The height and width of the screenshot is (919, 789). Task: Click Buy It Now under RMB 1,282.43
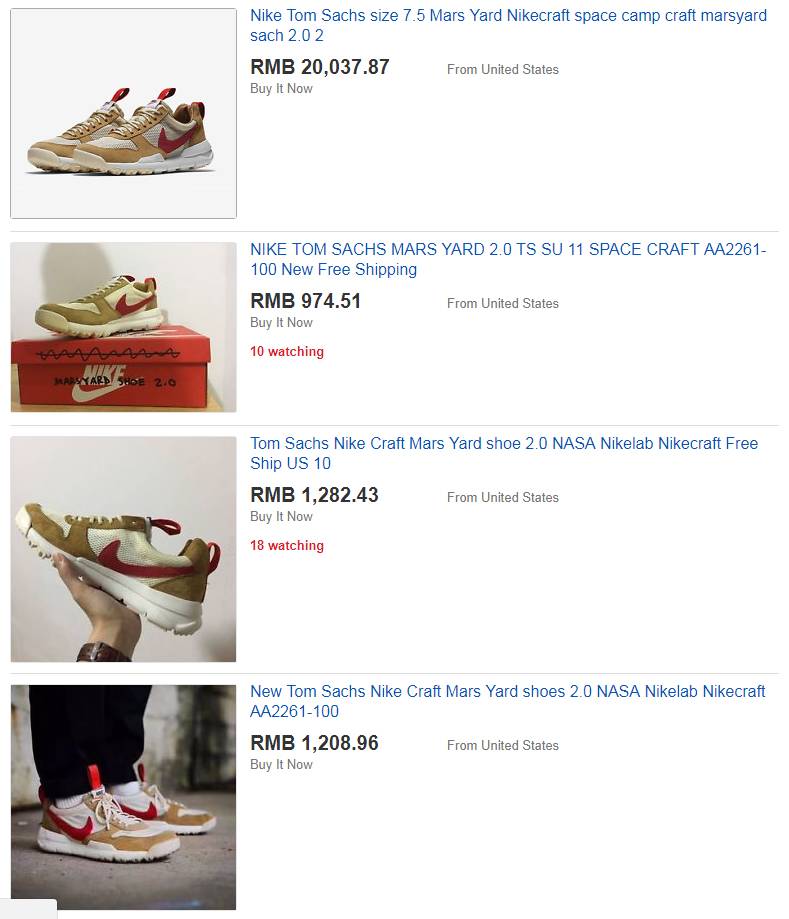pos(281,516)
